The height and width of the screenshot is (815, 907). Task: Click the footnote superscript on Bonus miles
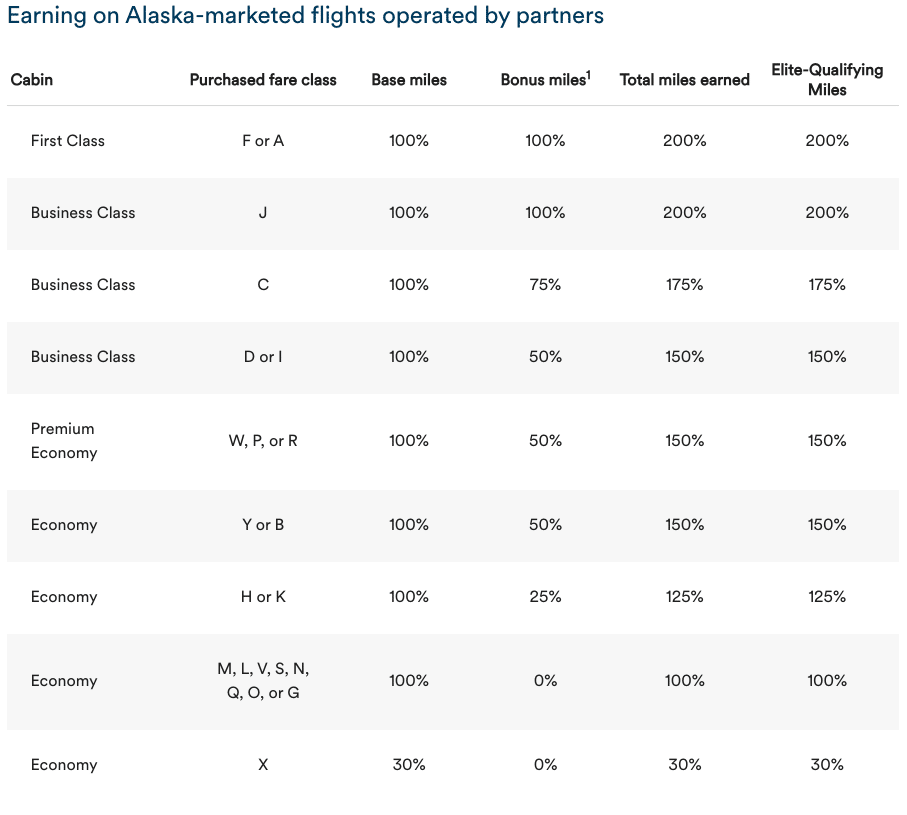click(x=588, y=74)
